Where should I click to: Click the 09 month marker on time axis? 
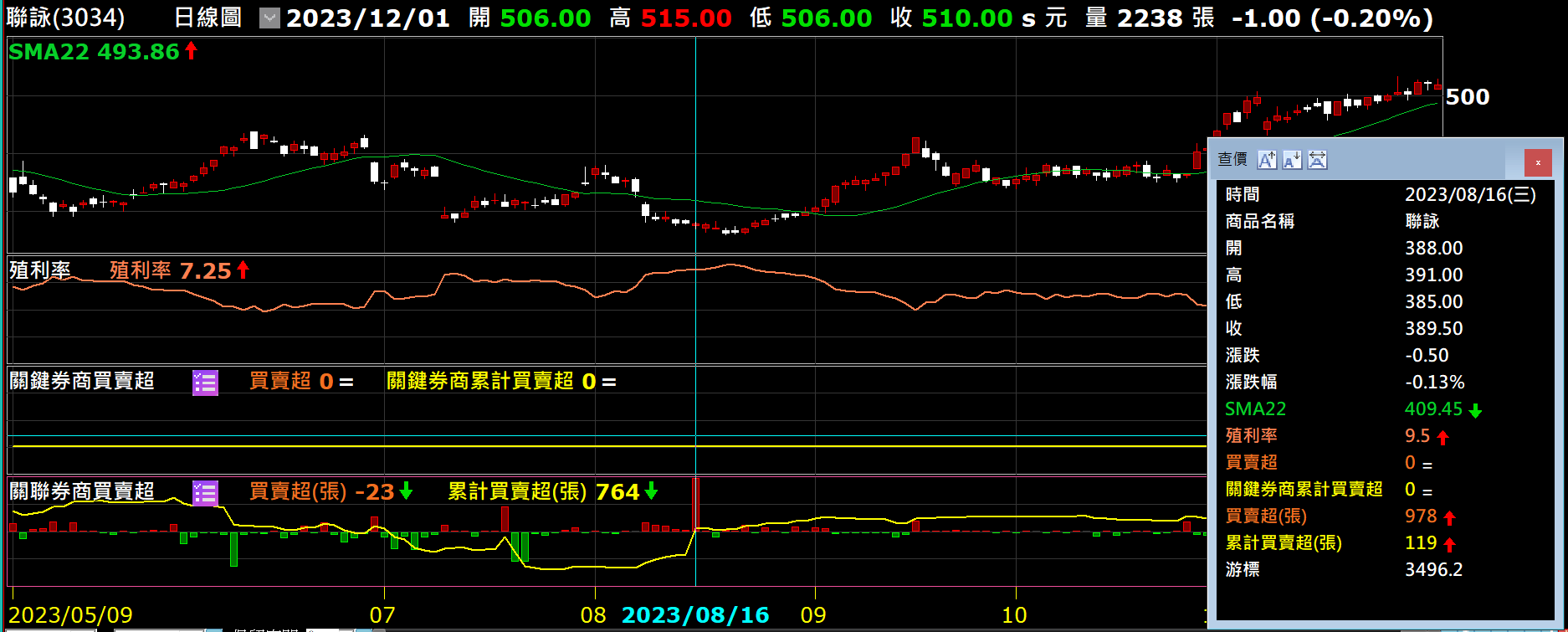point(813,615)
